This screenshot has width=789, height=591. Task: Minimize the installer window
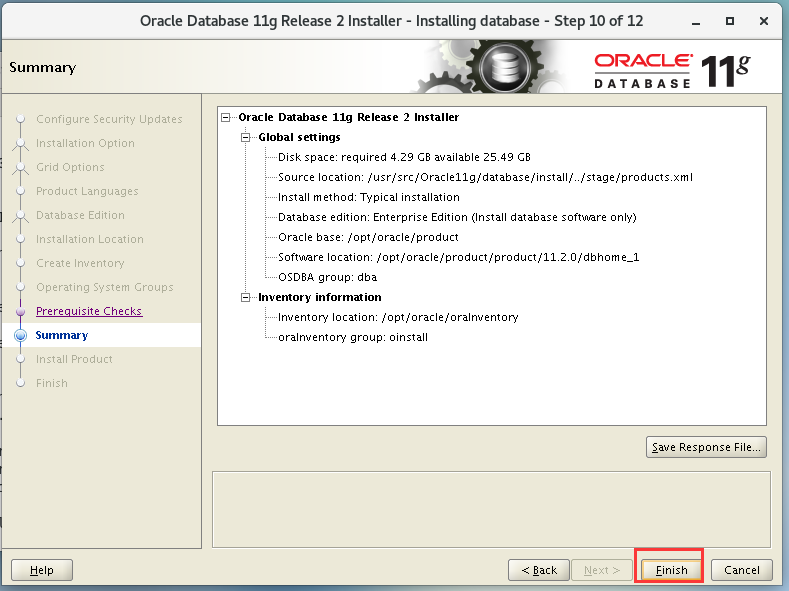pyautogui.click(x=696, y=22)
